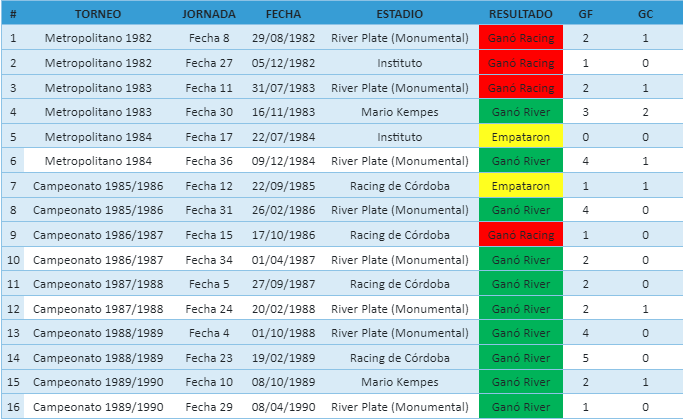Select Instituto stadium in row 5
The width and height of the screenshot is (686, 420).
pos(399,137)
